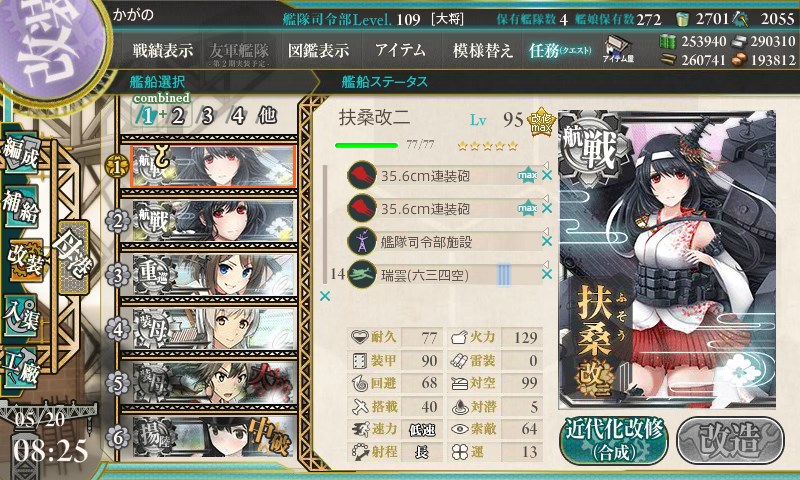Open the 入渠 docking repair icon
The image size is (800, 480).
20,316
